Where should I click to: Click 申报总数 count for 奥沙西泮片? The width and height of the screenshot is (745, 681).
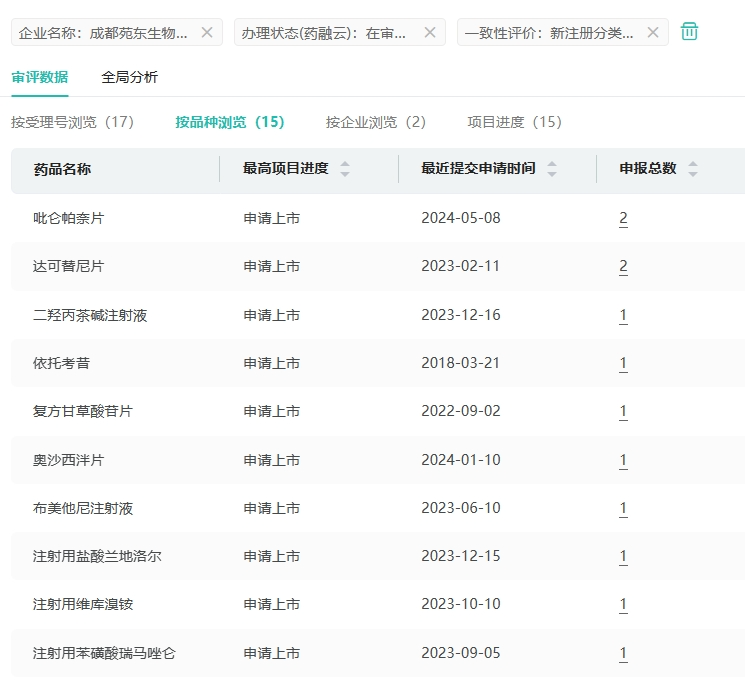(x=623, y=460)
